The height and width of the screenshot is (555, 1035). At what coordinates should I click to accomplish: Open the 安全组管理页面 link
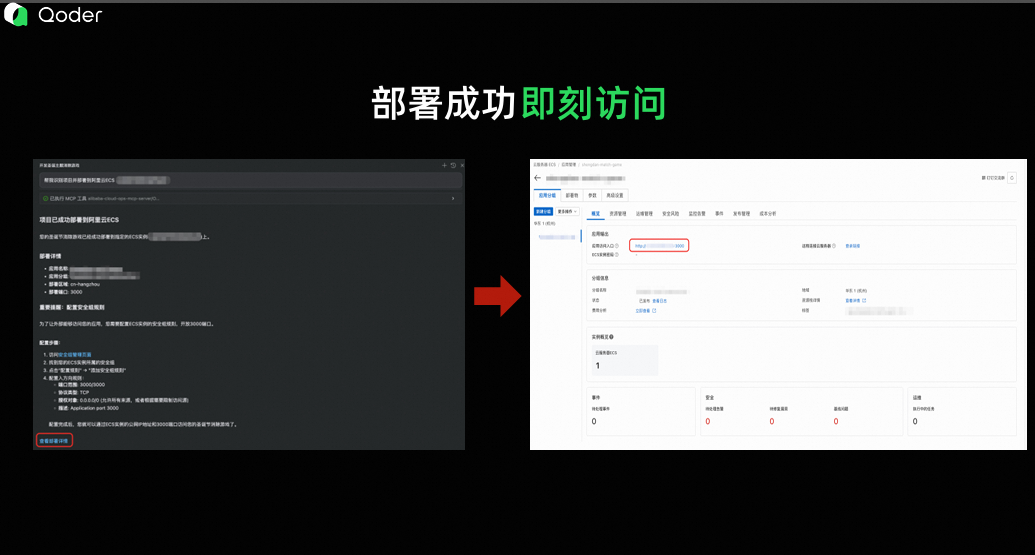75,354
